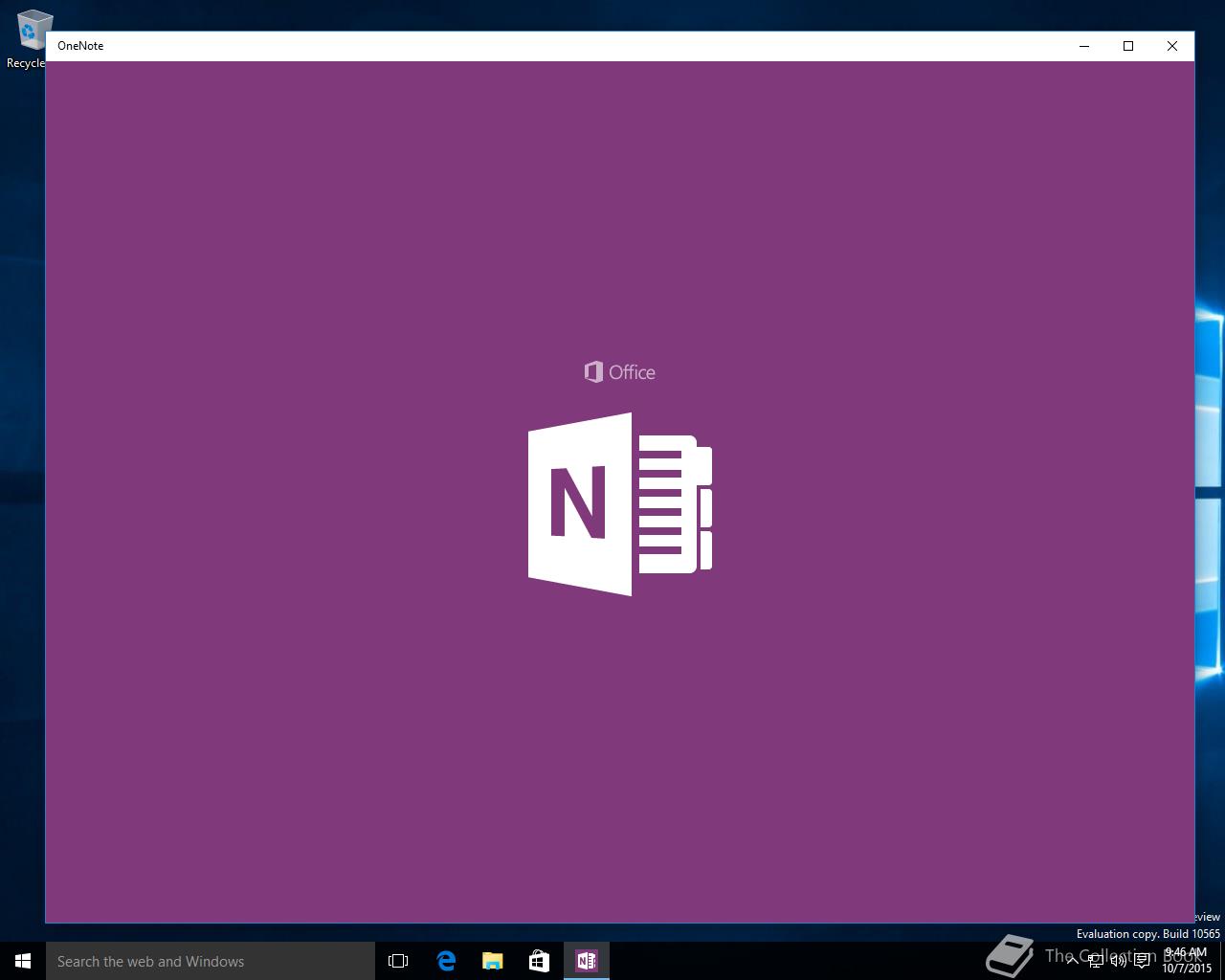Maximize the OneNote window

pyautogui.click(x=1128, y=46)
